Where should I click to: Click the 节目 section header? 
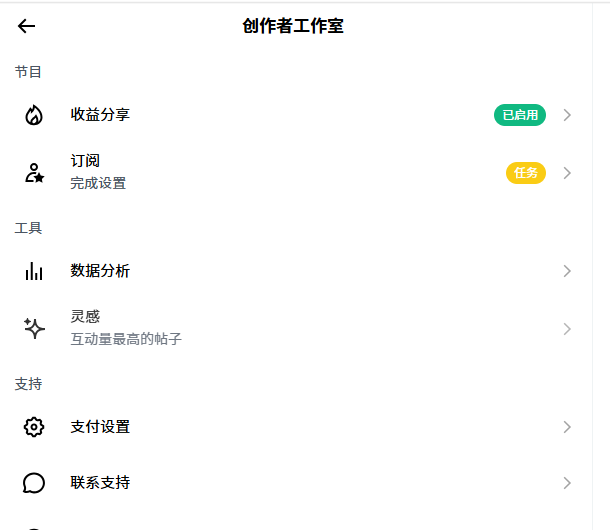[x=28, y=72]
